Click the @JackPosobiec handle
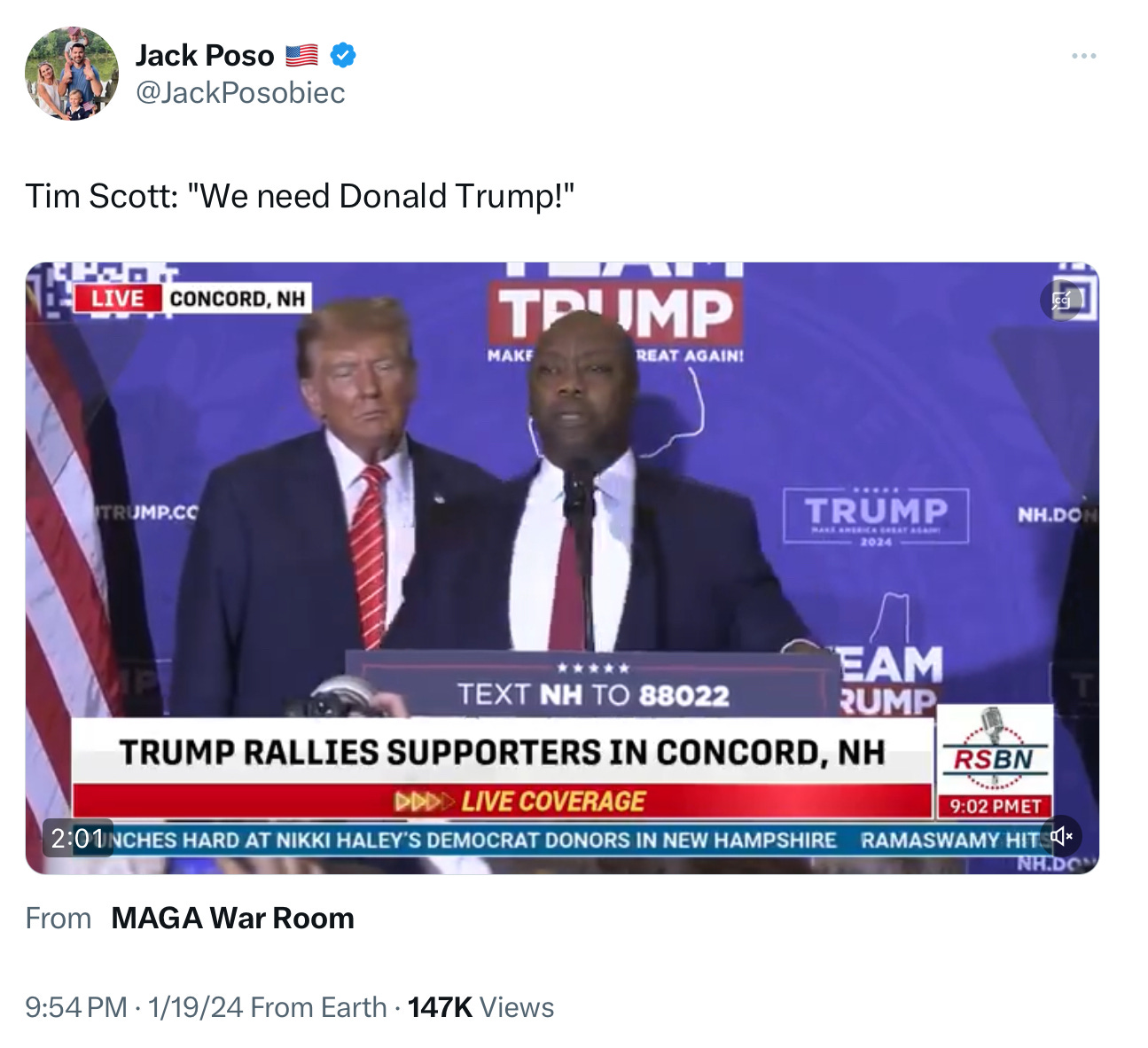 coord(240,92)
